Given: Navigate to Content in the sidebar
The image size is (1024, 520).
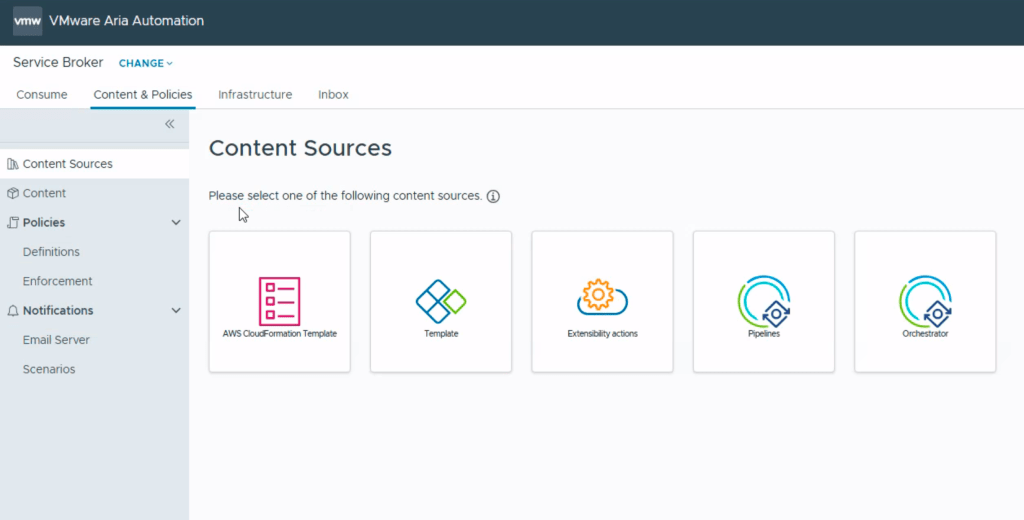Looking at the screenshot, I should (x=44, y=193).
